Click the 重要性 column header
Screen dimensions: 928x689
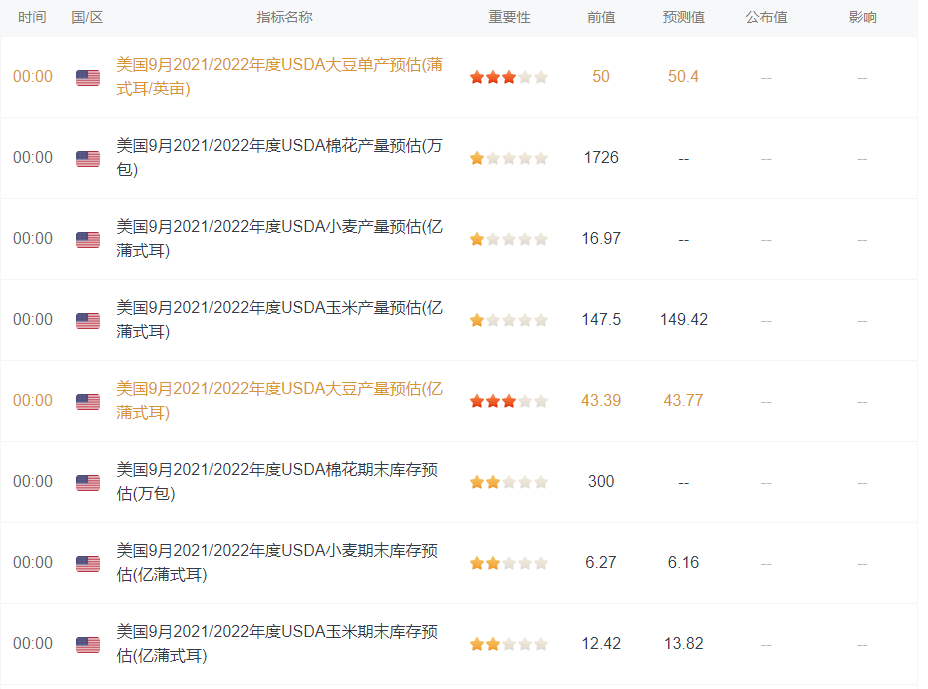tap(509, 17)
